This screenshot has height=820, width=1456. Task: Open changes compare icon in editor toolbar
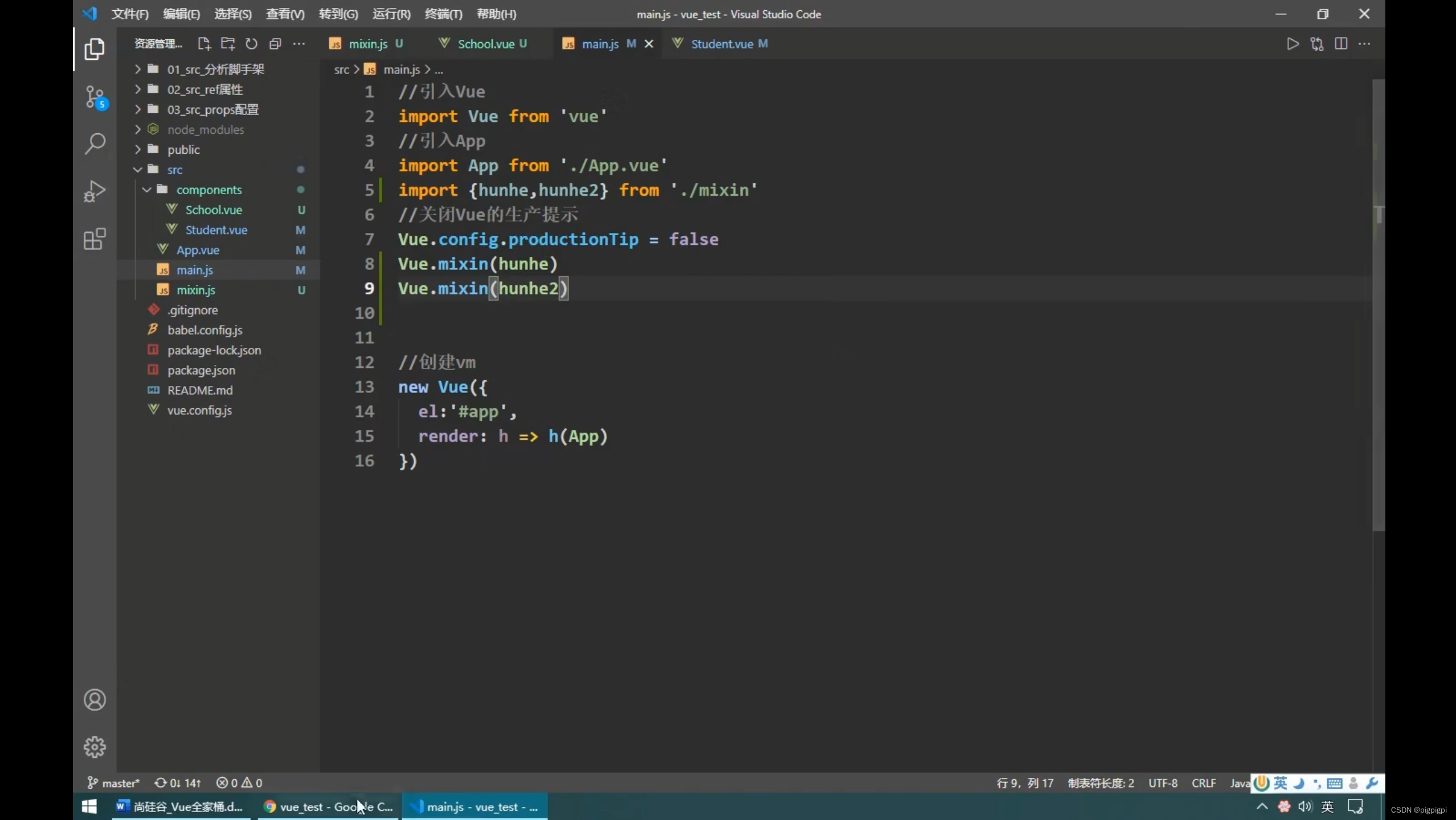[1317, 44]
